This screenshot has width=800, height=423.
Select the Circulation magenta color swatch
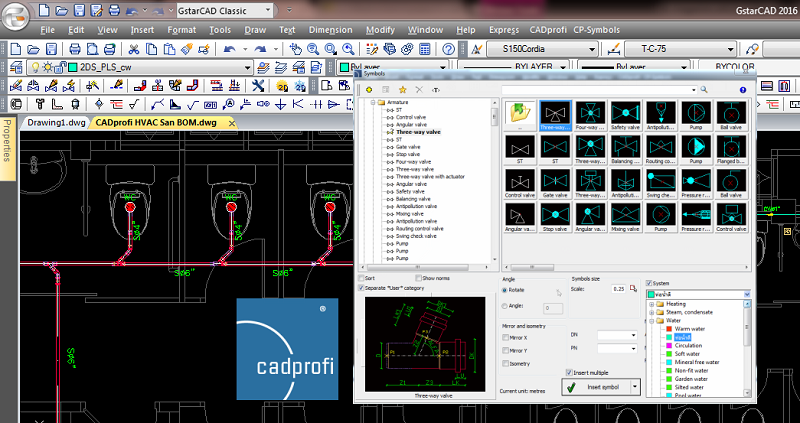tap(668, 345)
